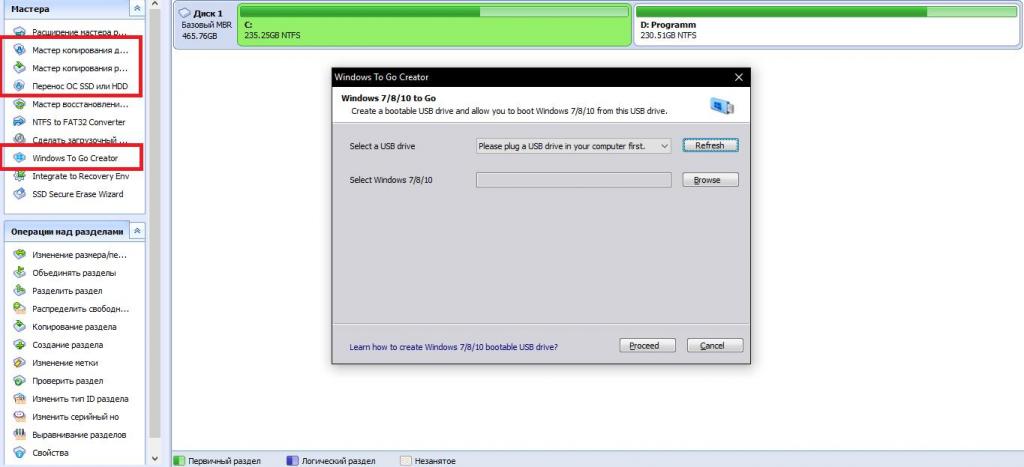The image size is (1024, 467).
Task: Click Browse to select Windows image
Action: (710, 180)
